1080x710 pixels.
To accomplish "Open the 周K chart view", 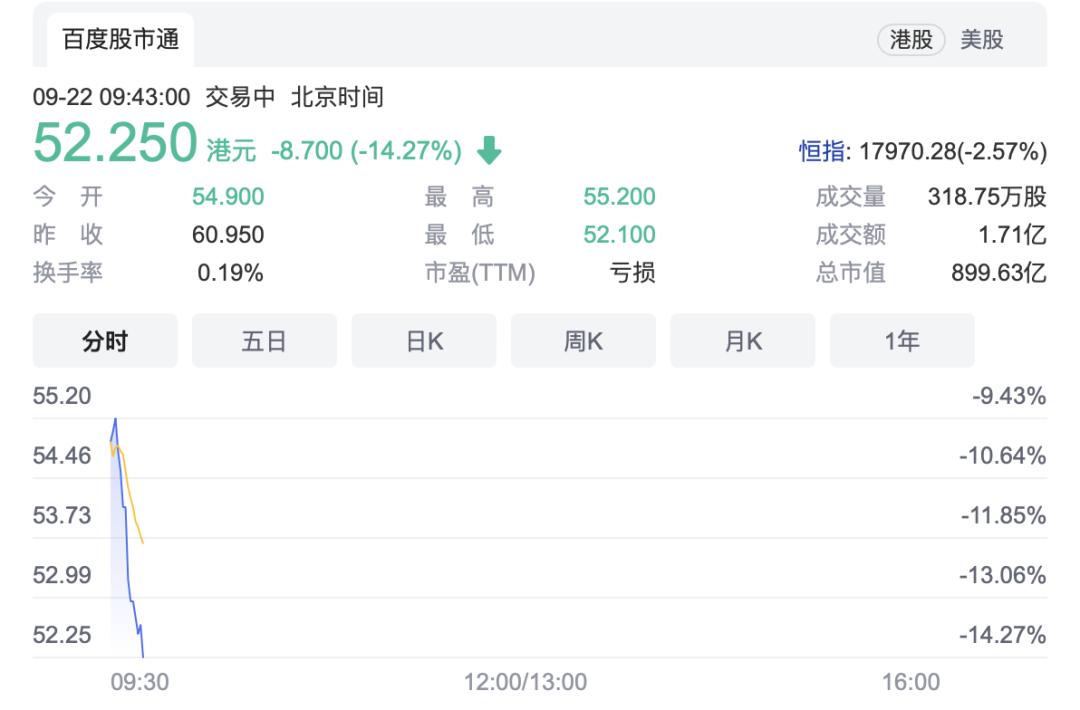I will (x=583, y=341).
